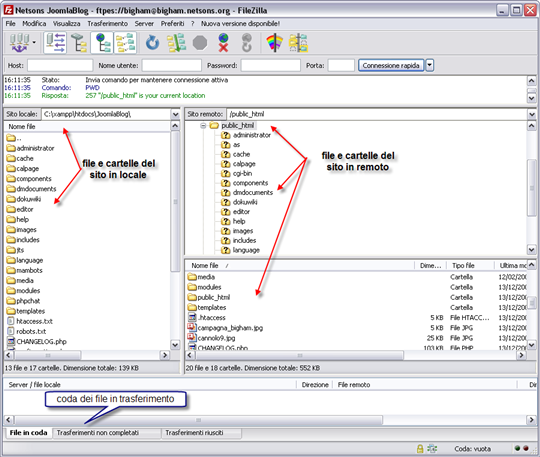Select the local components folder

click(34, 179)
